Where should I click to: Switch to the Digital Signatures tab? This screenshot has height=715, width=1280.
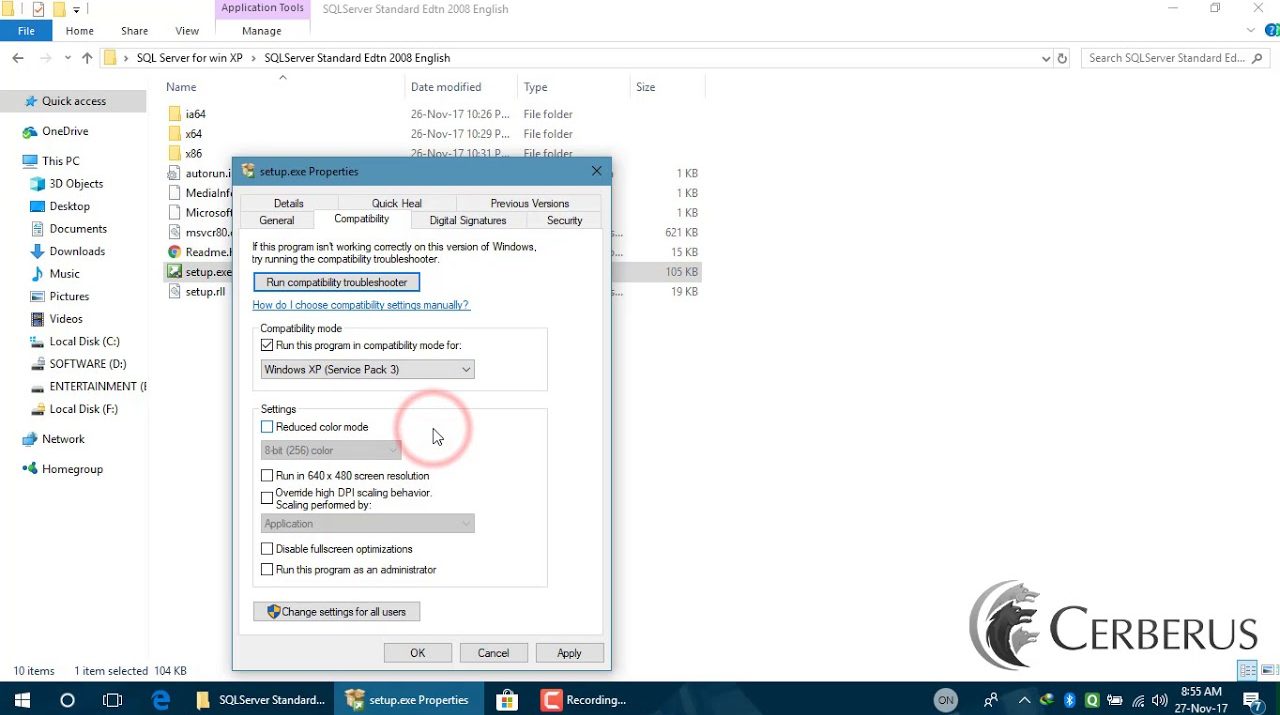[467, 220]
